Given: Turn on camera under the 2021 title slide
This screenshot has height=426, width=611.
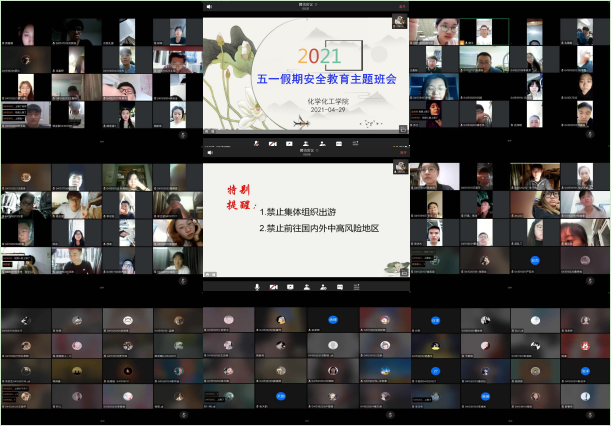Looking at the screenshot, I should [x=272, y=144].
